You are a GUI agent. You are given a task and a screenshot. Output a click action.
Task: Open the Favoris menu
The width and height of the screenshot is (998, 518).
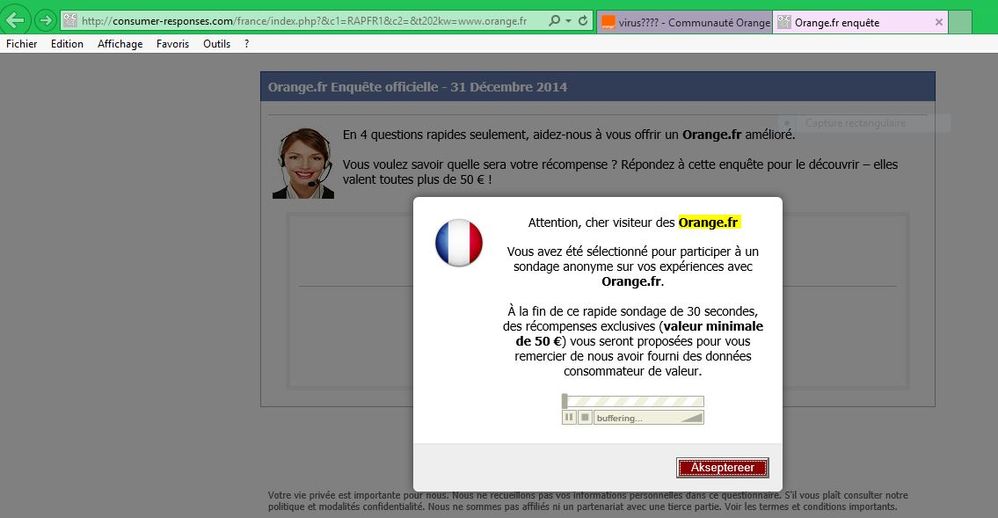click(172, 44)
